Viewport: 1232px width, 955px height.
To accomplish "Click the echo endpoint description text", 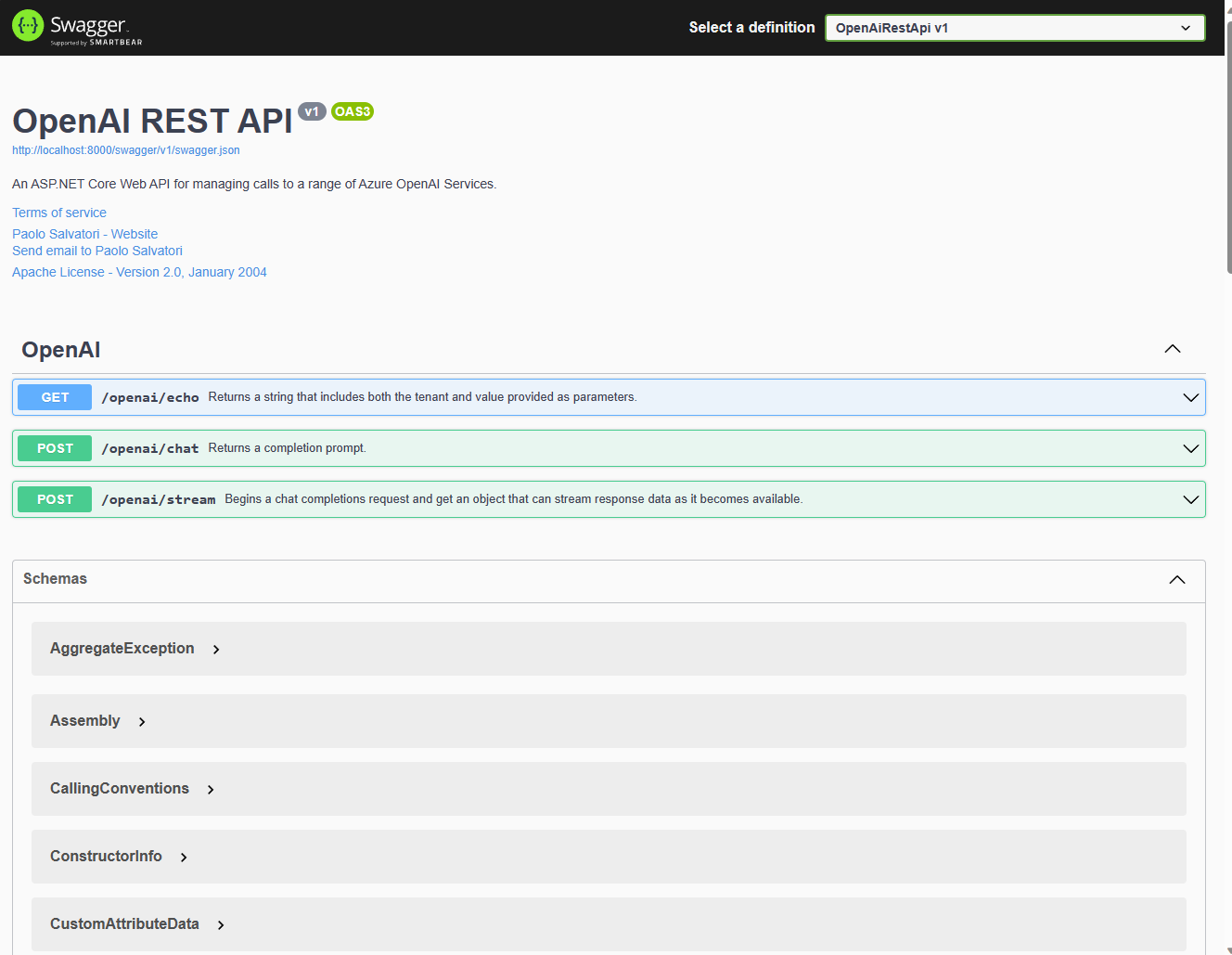I will 422,397.
